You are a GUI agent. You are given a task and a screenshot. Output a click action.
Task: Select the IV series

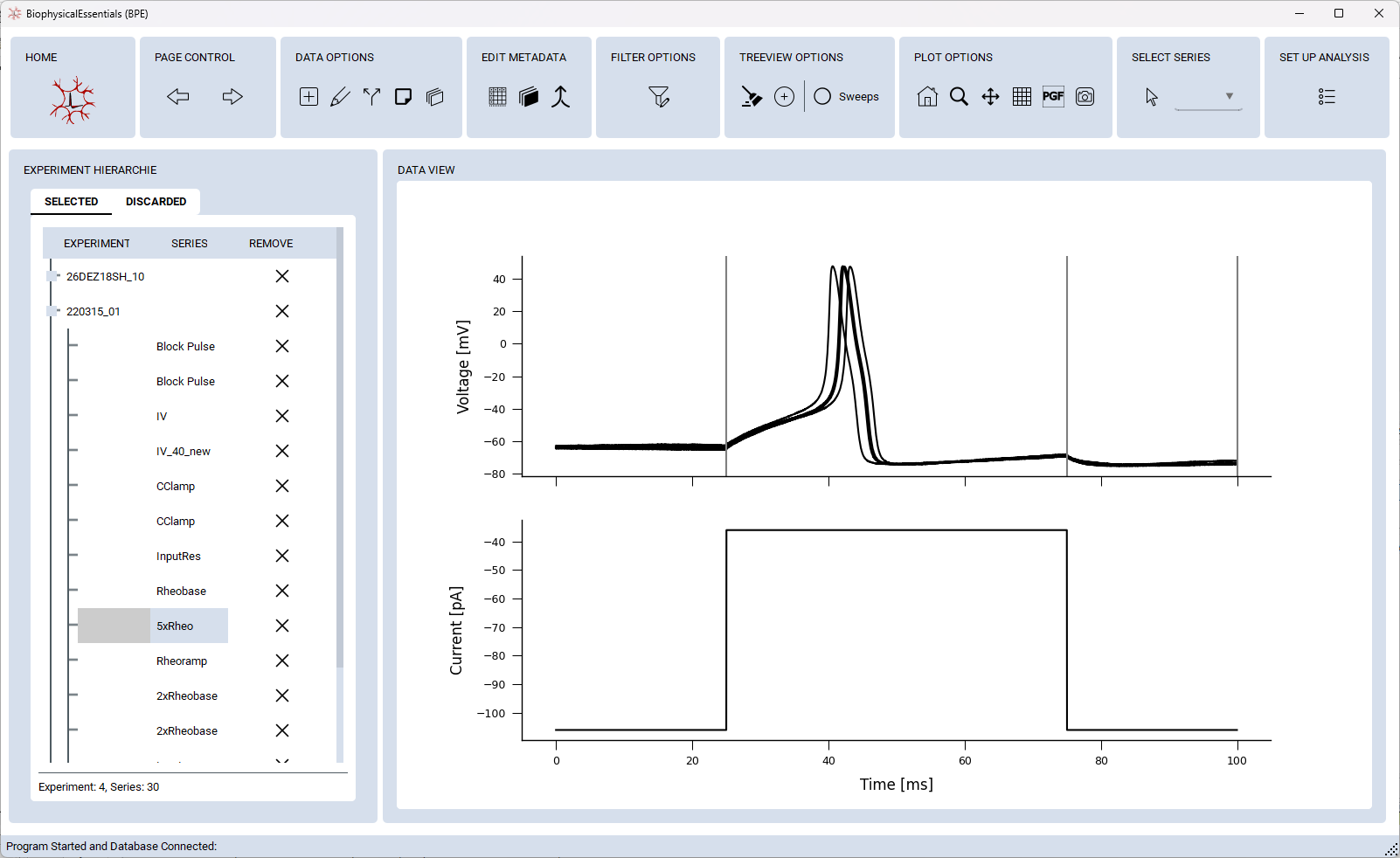tap(162, 417)
